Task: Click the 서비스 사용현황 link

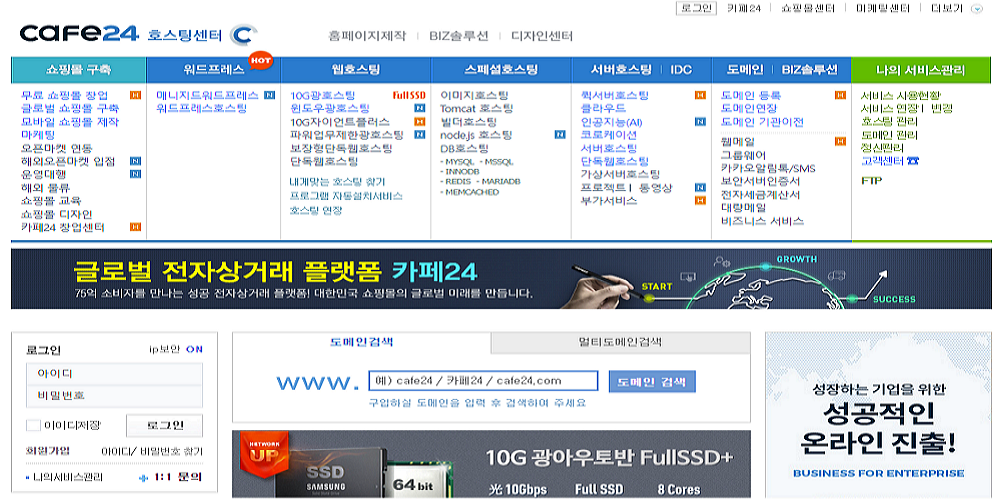Action: click(901, 95)
